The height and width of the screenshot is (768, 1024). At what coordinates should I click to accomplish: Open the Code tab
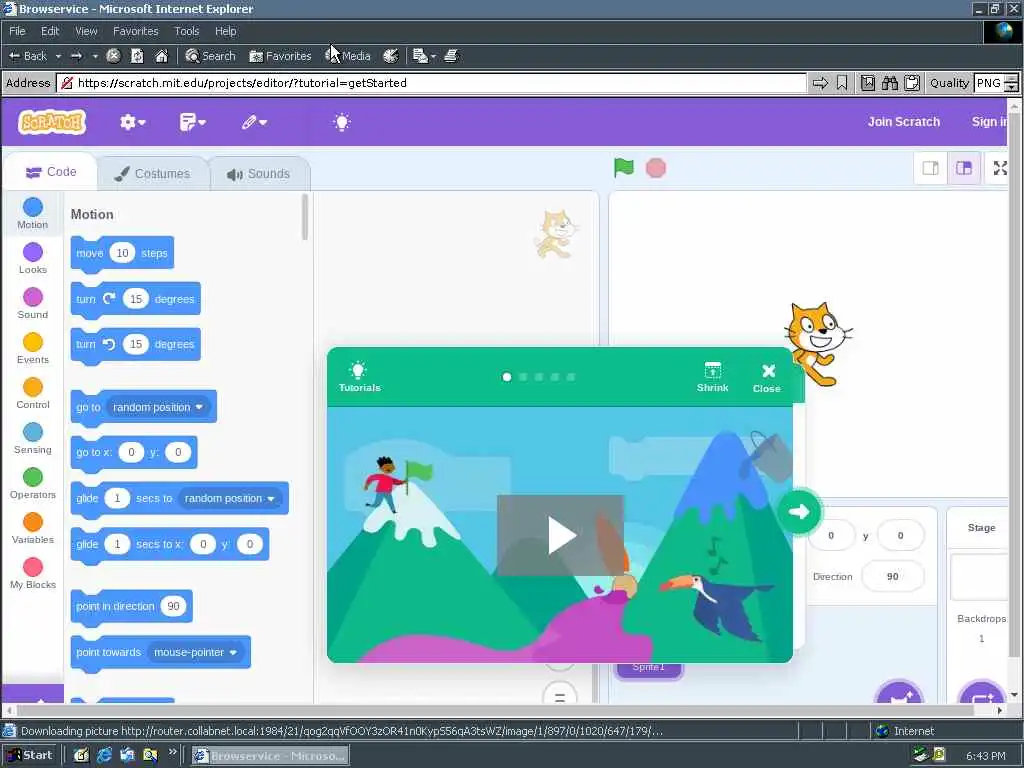coord(51,172)
